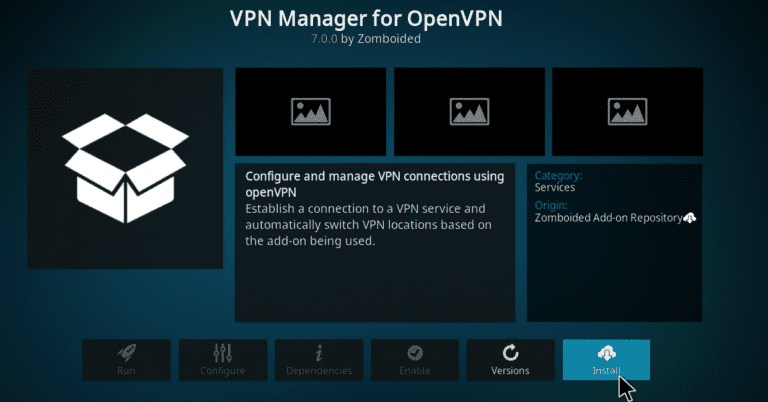Open the Configure button
Image resolution: width=768 pixels, height=402 pixels.
223,360
